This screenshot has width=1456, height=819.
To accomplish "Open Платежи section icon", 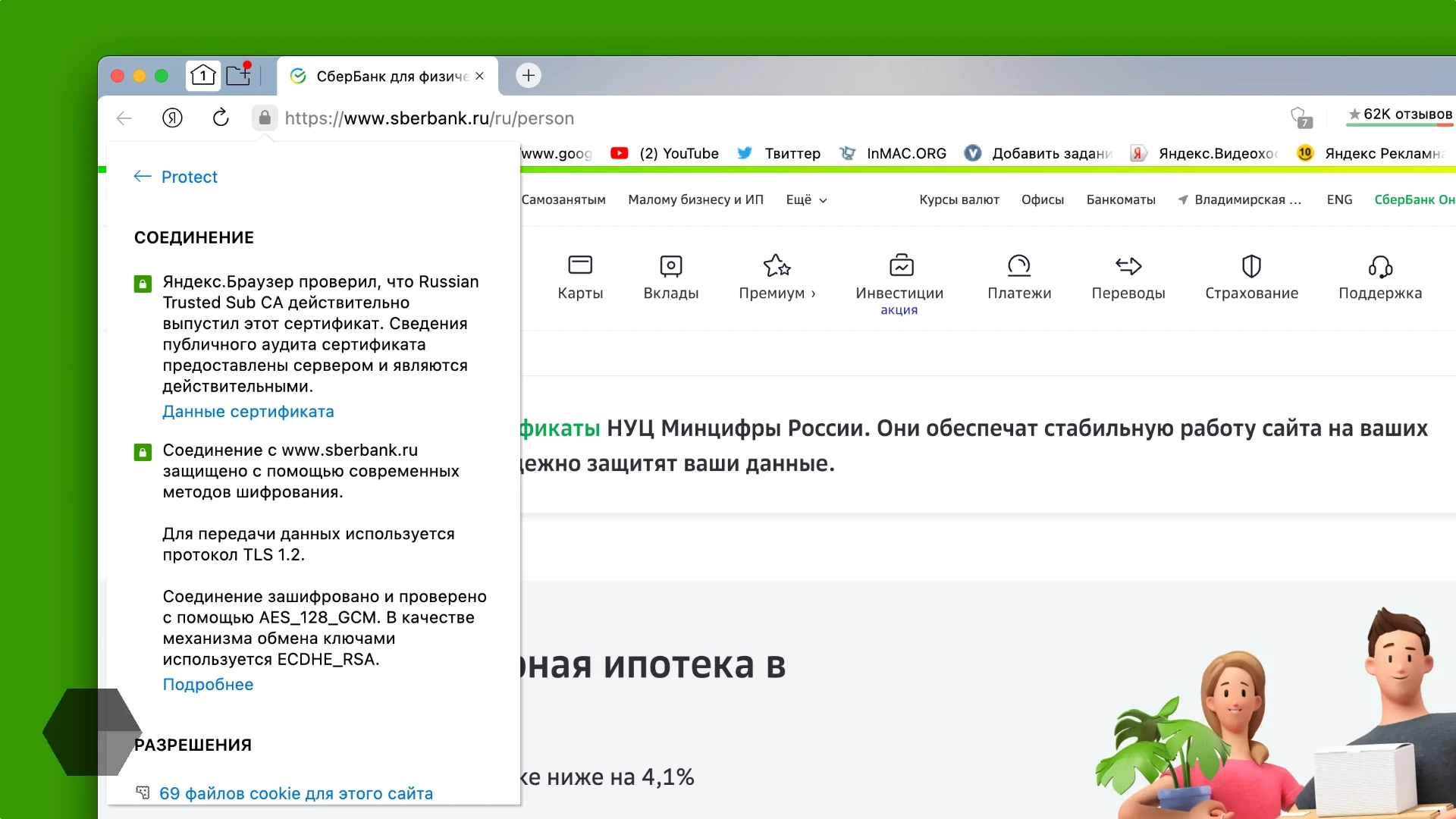I will coord(1019,265).
